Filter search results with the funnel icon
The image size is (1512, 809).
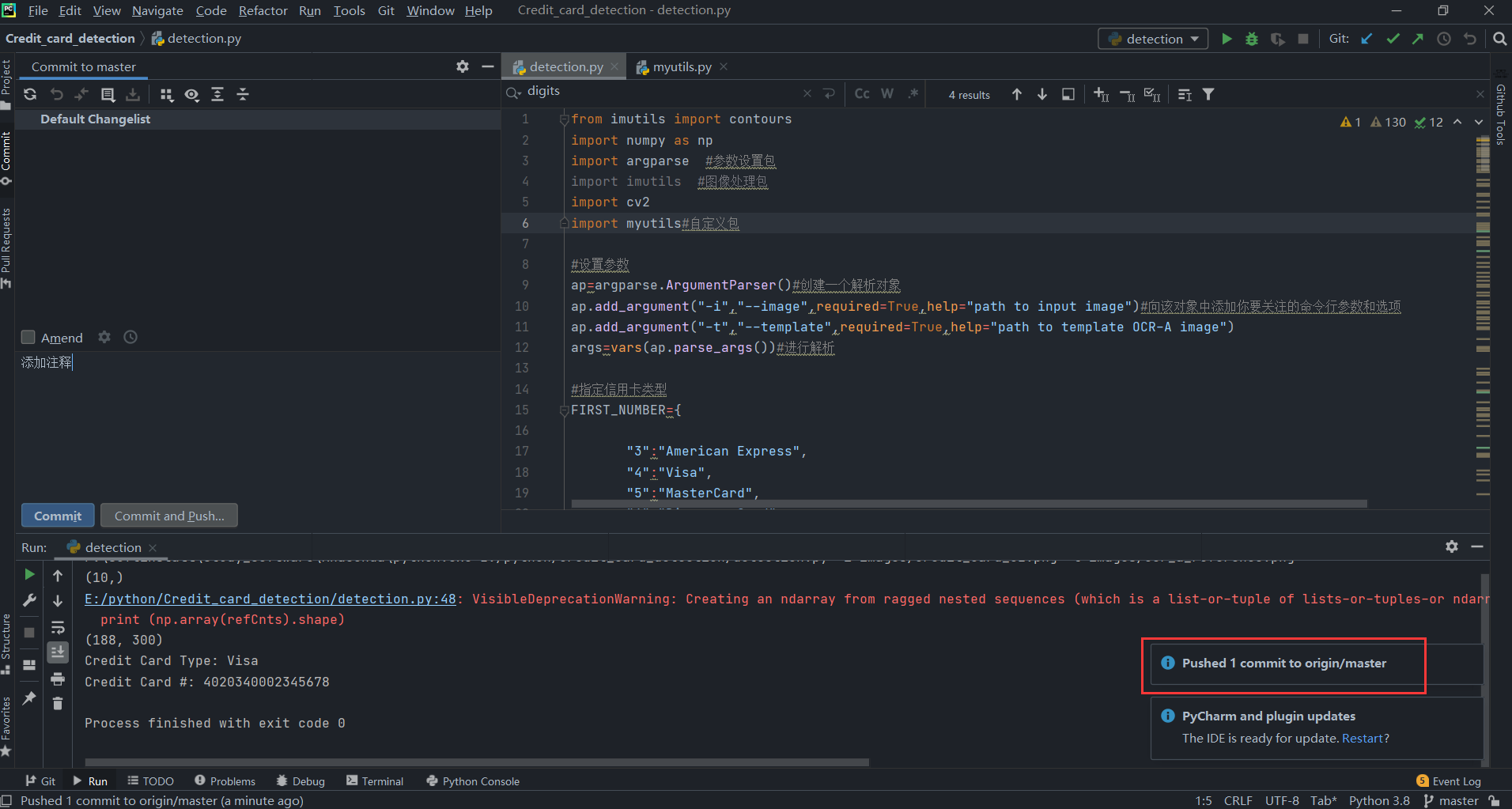(1209, 94)
